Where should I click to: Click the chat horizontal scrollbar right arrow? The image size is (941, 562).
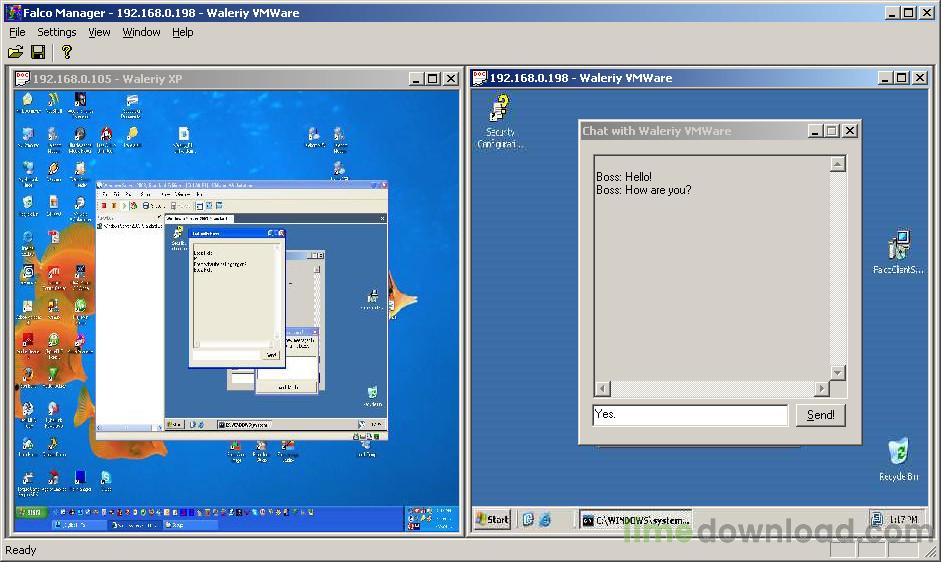(822, 388)
